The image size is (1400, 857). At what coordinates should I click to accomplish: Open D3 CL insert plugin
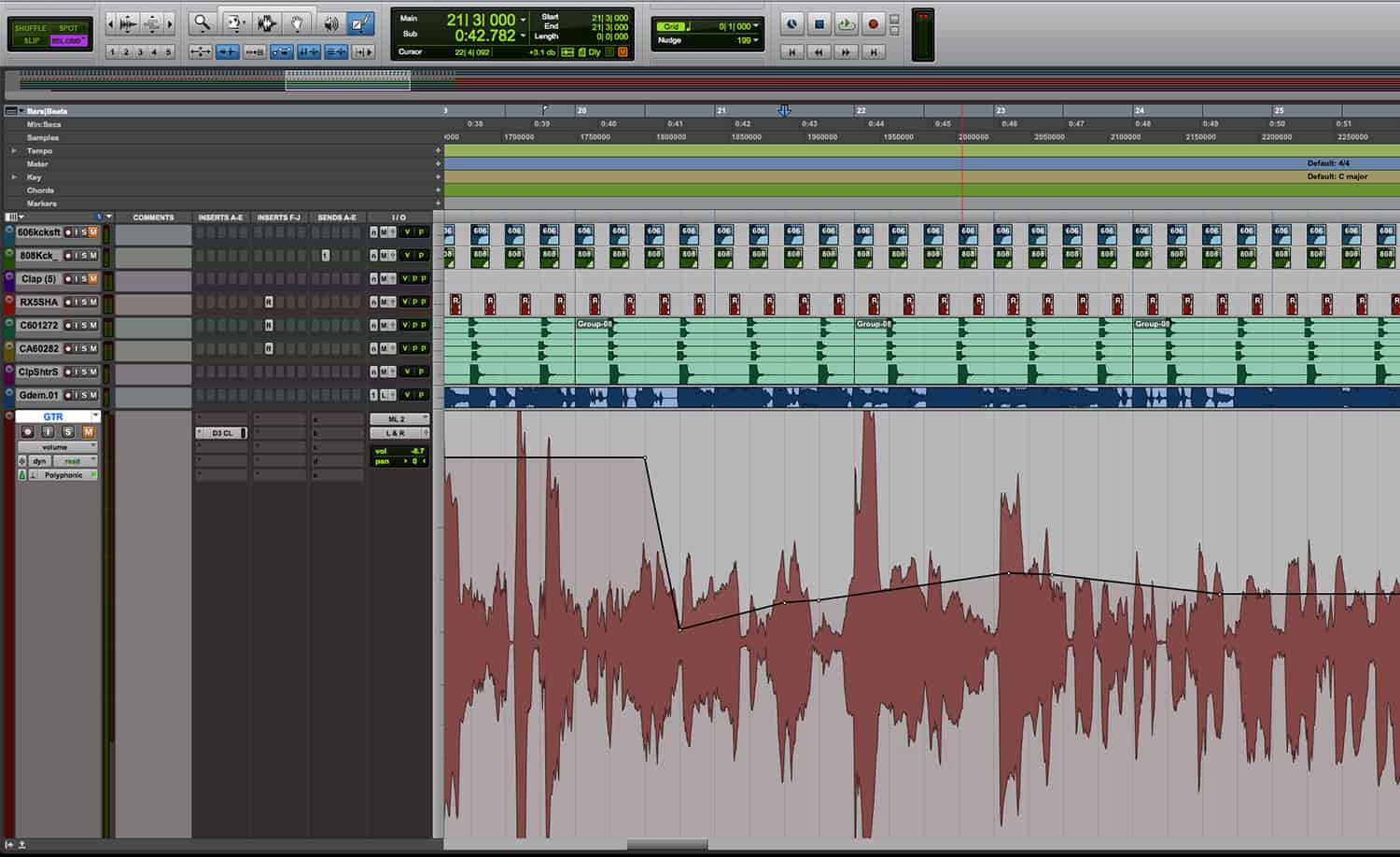(221, 433)
